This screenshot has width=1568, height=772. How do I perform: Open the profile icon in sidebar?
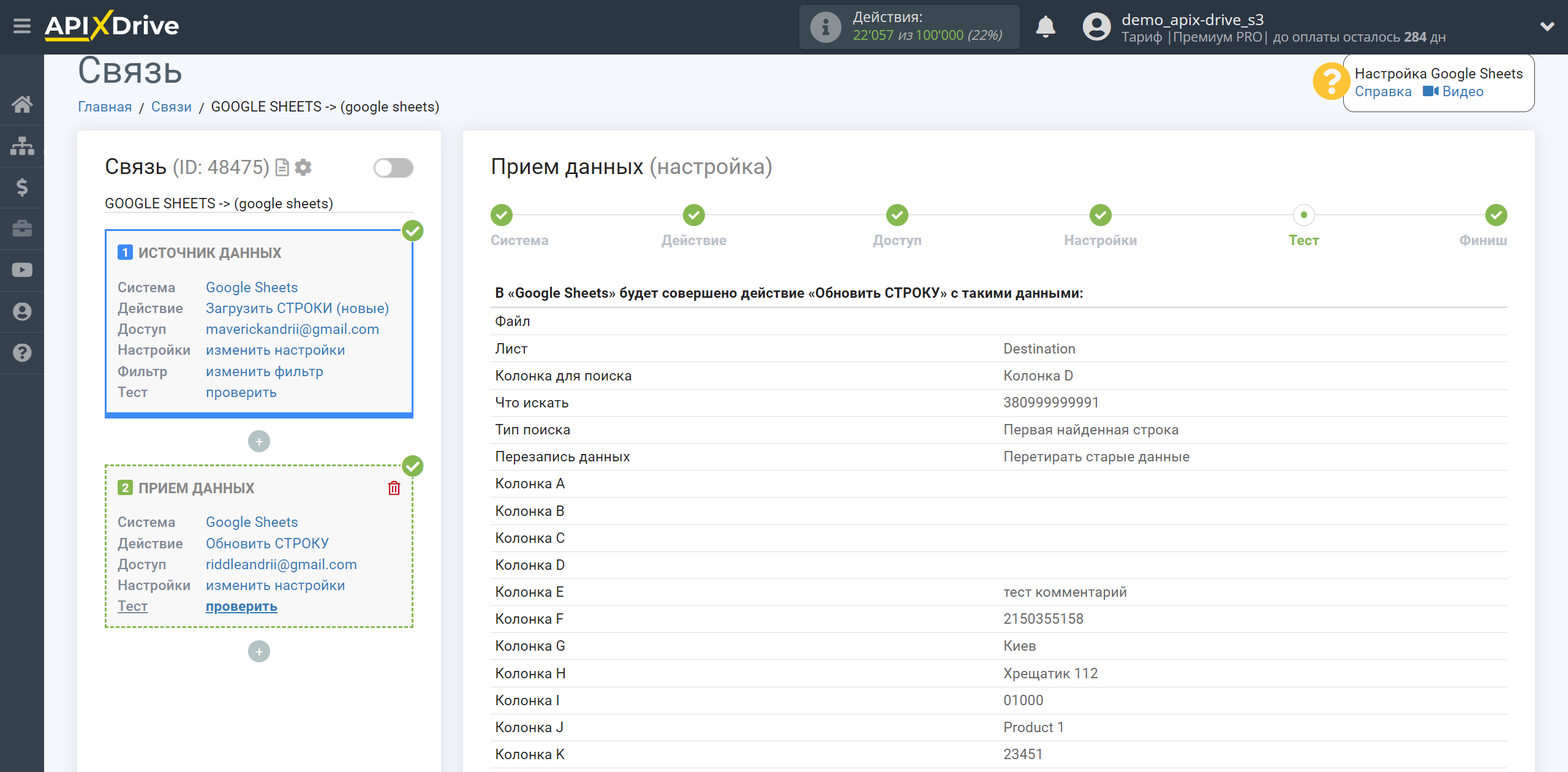pos(22,311)
